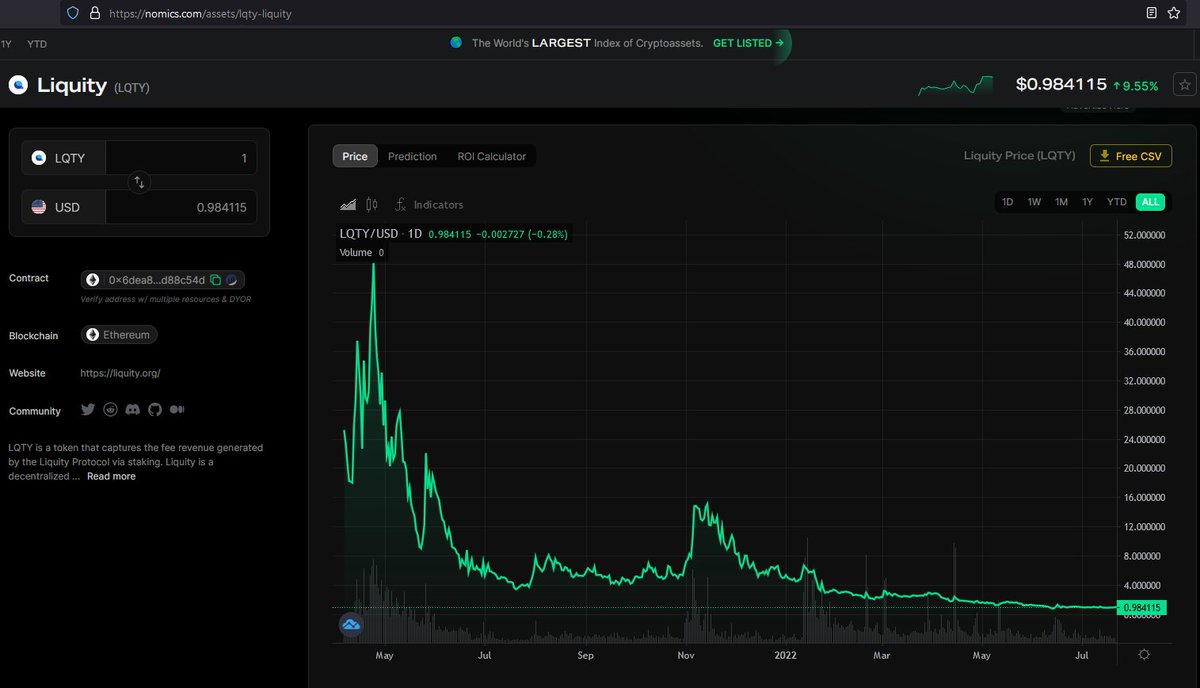Download data with Free CSV button

click(x=1131, y=156)
